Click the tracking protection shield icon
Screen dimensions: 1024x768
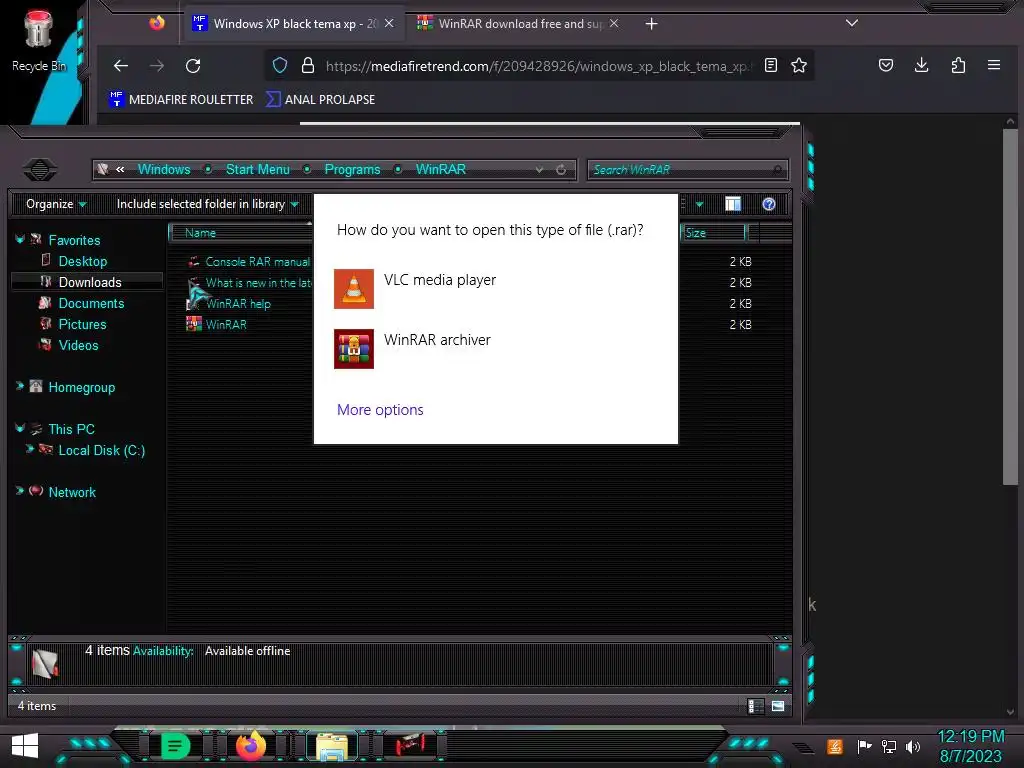coord(280,65)
